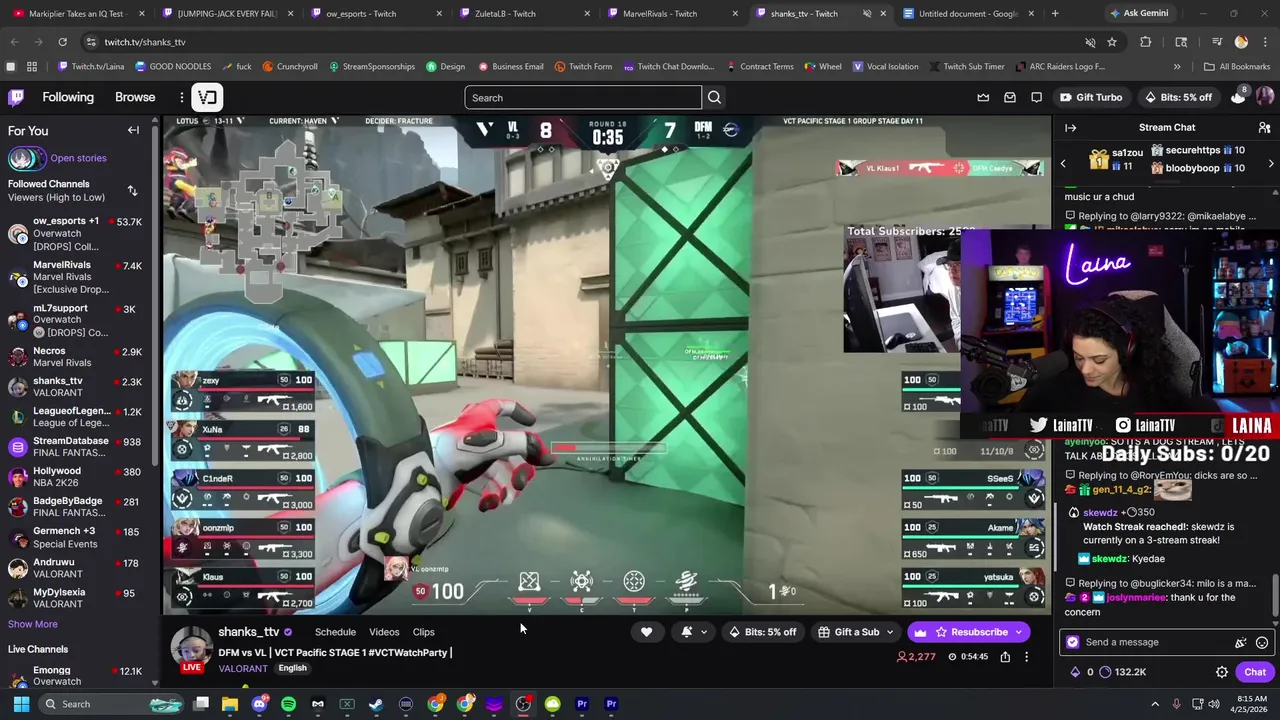The width and height of the screenshot is (1280, 720).
Task: Sort followed channels by viewers
Action: 132,190
